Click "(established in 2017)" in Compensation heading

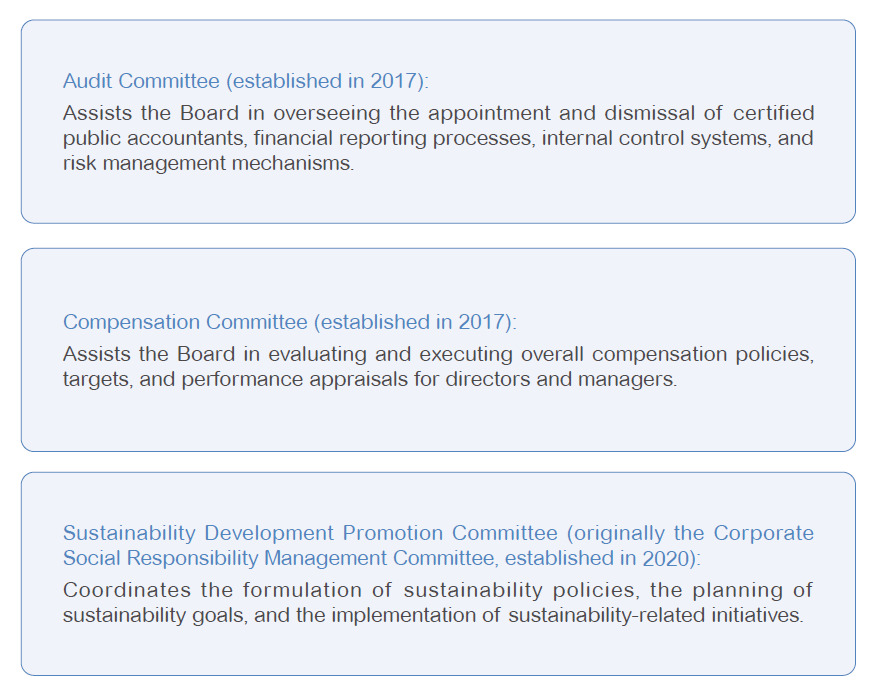pos(414,322)
